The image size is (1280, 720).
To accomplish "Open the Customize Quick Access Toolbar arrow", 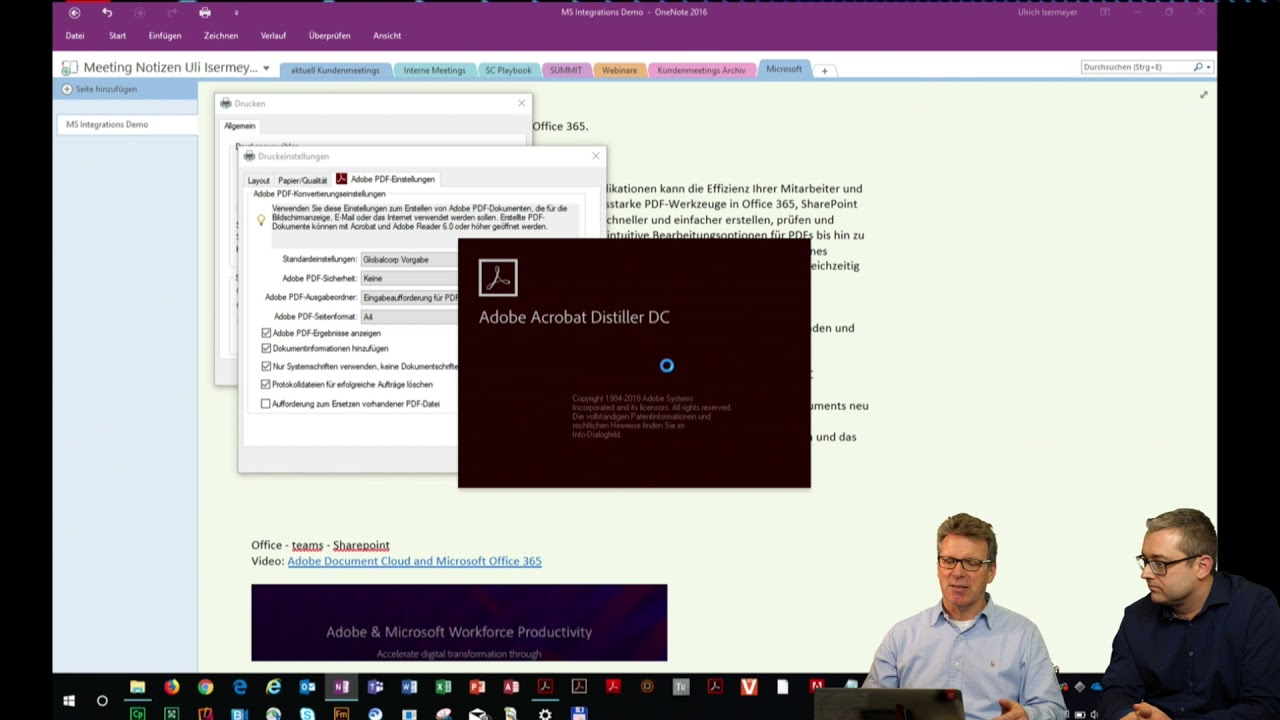I will point(236,13).
